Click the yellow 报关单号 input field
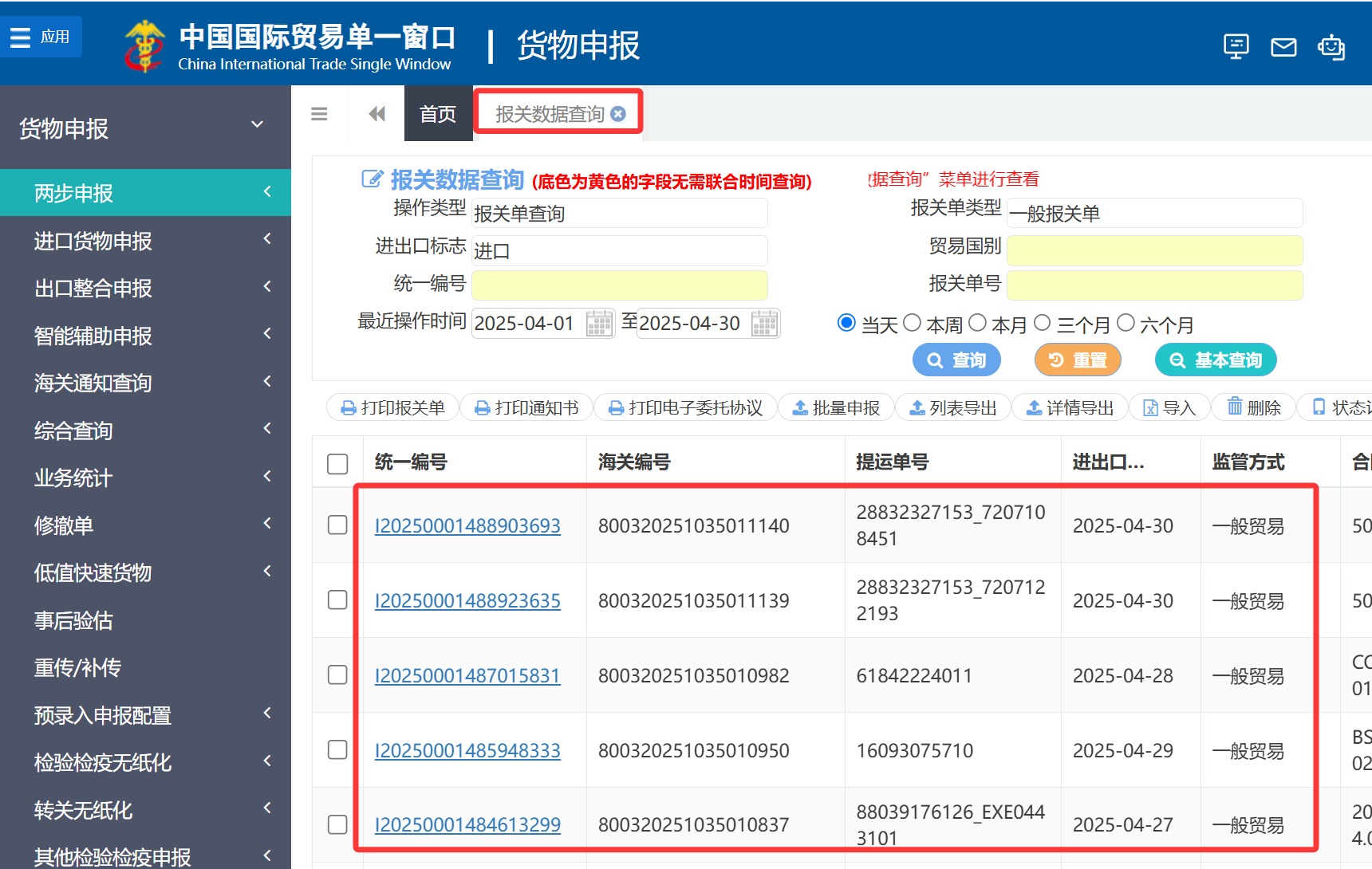 tap(1155, 285)
